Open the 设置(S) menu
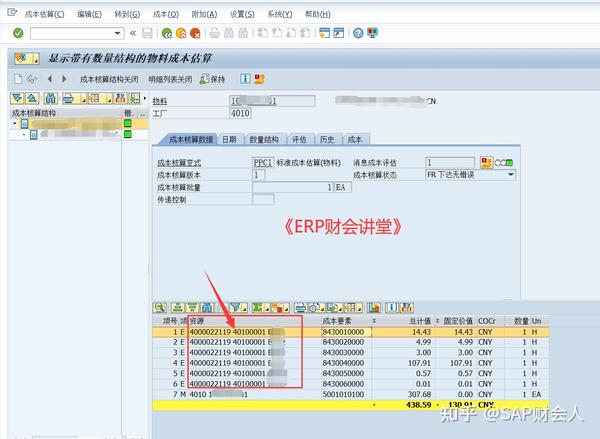Screen dimensions: 600x439 pyautogui.click(x=242, y=14)
